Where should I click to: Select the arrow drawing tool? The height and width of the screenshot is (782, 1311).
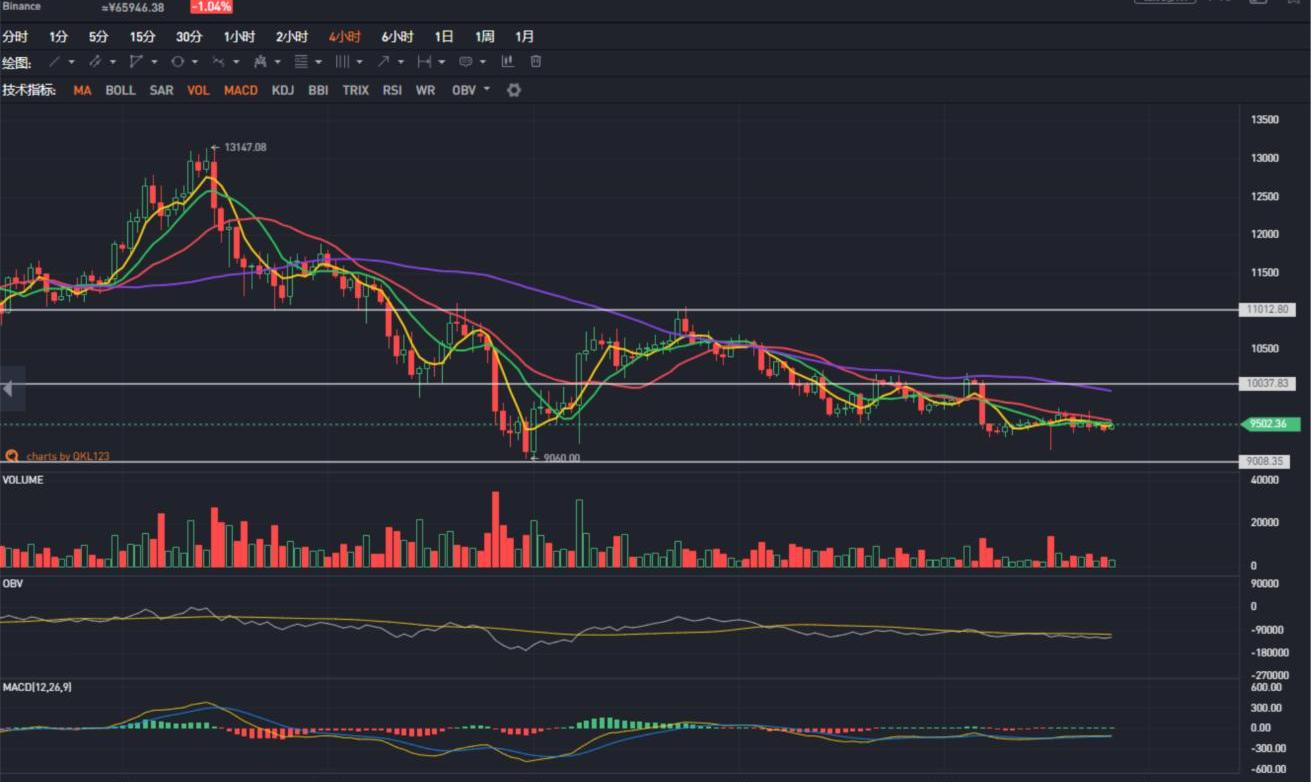pos(383,62)
